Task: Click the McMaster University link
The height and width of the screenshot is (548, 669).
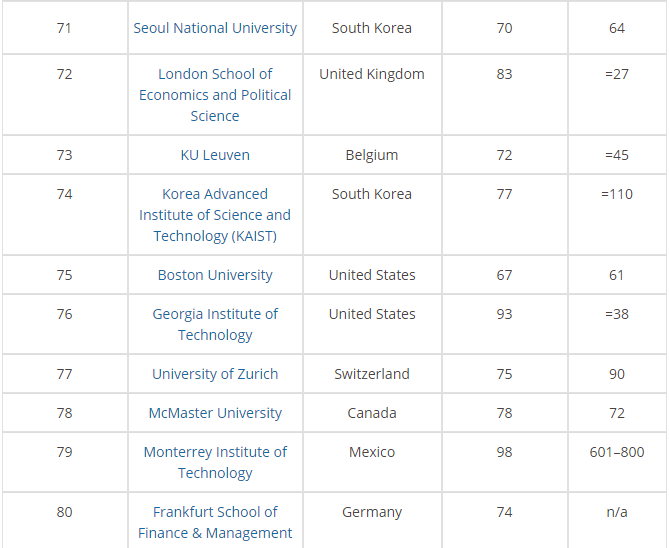Action: pyautogui.click(x=215, y=413)
